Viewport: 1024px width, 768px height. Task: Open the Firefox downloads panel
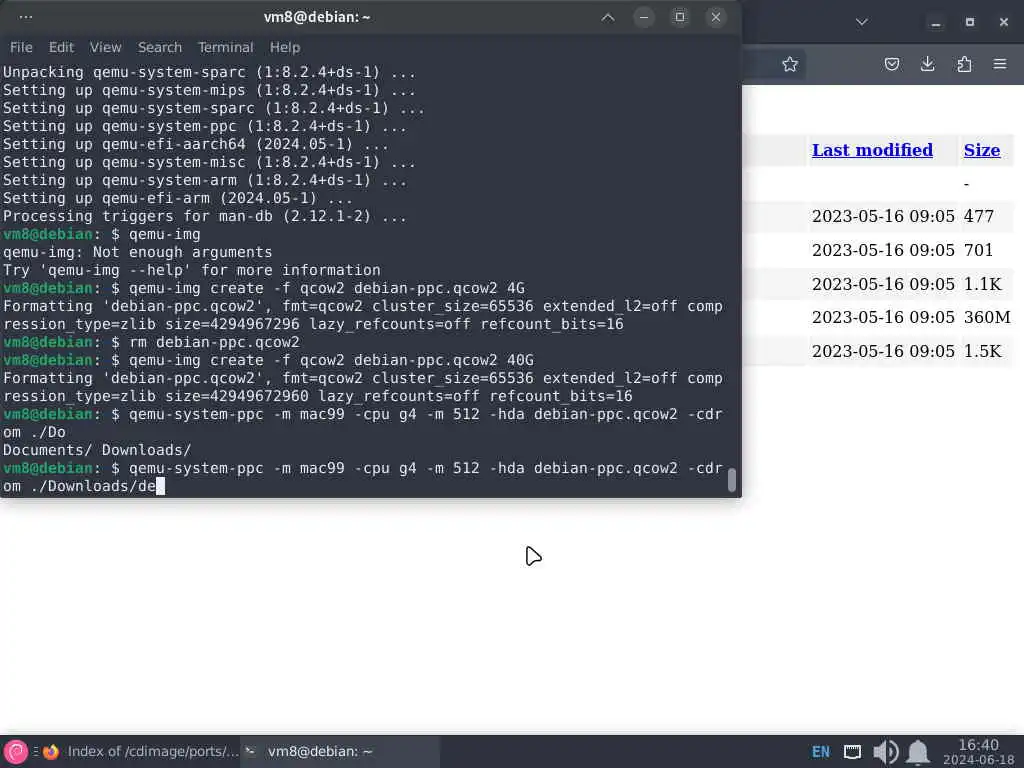[x=927, y=64]
